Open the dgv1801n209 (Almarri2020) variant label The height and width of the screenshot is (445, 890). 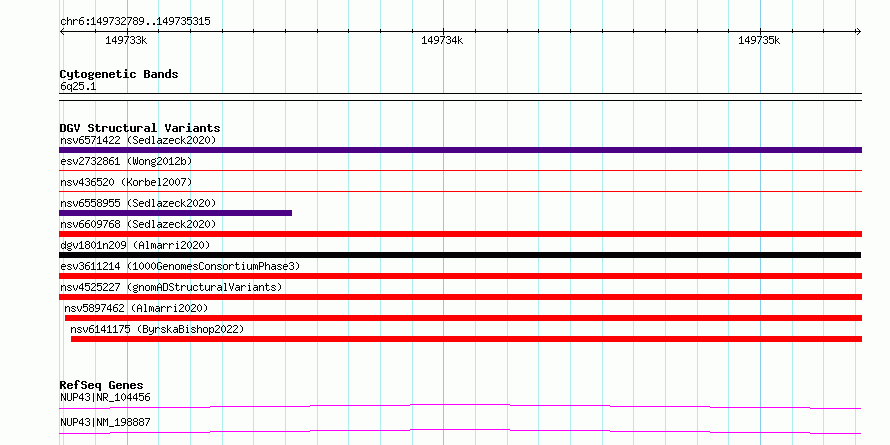[135, 245]
